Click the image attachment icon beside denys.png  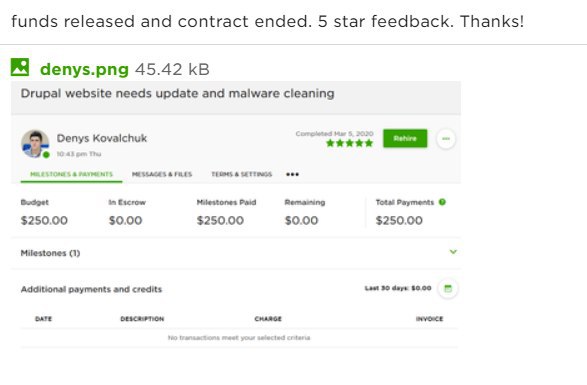tap(20, 67)
